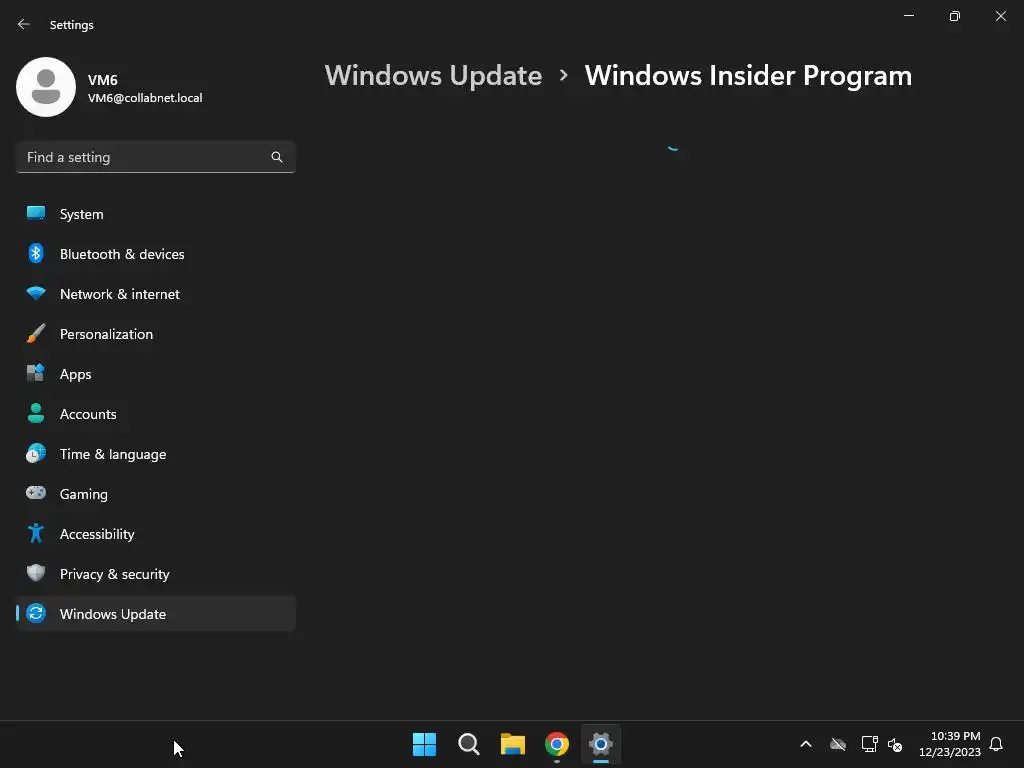
Task: Click the OneDrive cloud tray icon
Action: coord(838,744)
